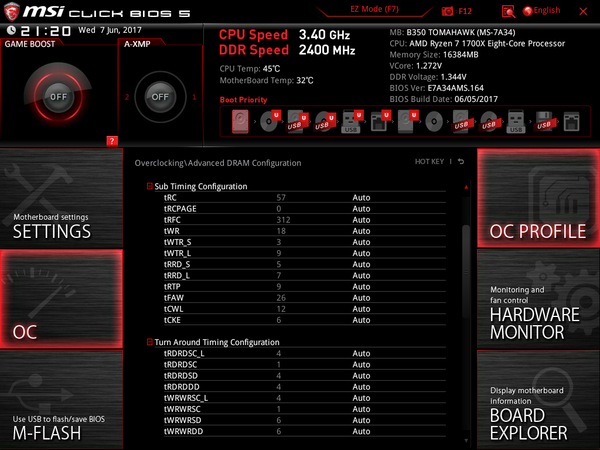The height and width of the screenshot is (450, 600).
Task: Select the tRDRDSD timing row label
Action: [181, 375]
